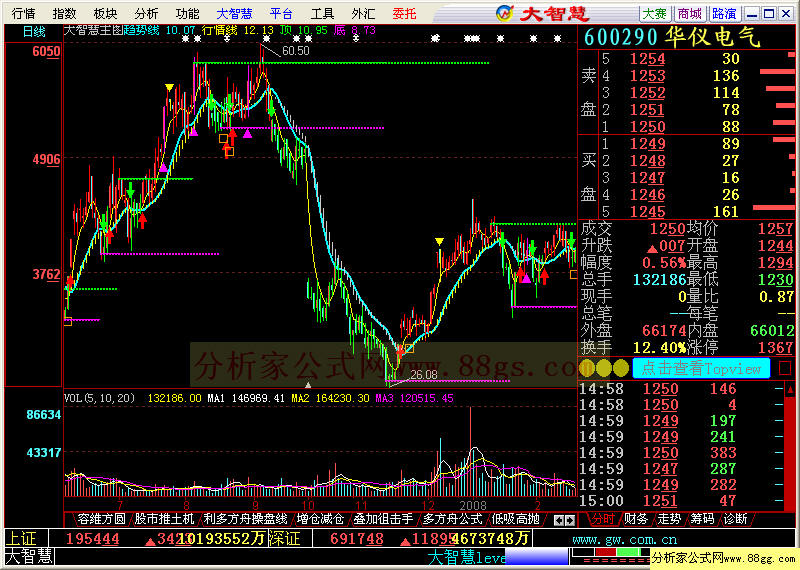Click buy level 5 price 1245
800x570 pixels.
pos(647,211)
